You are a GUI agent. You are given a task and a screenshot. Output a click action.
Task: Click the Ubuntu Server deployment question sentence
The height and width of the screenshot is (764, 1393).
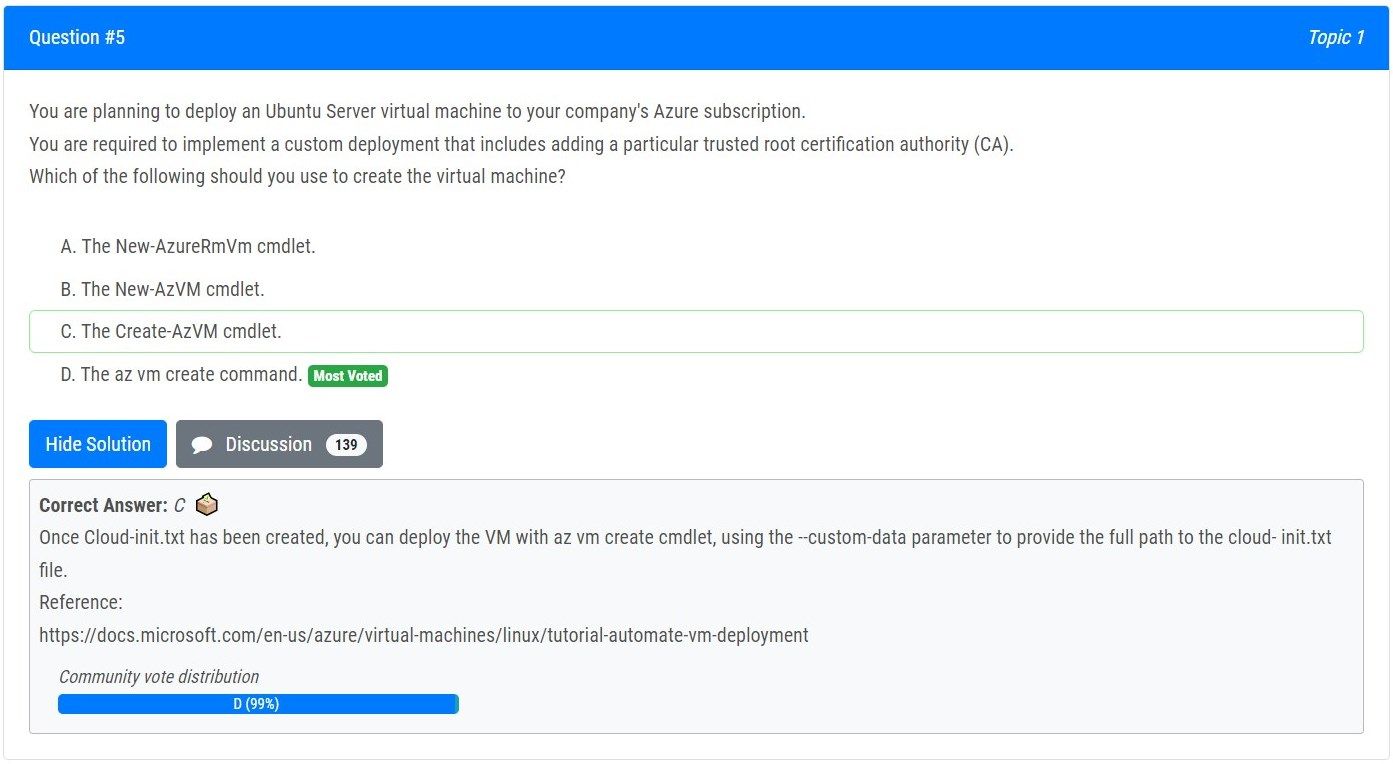click(417, 111)
